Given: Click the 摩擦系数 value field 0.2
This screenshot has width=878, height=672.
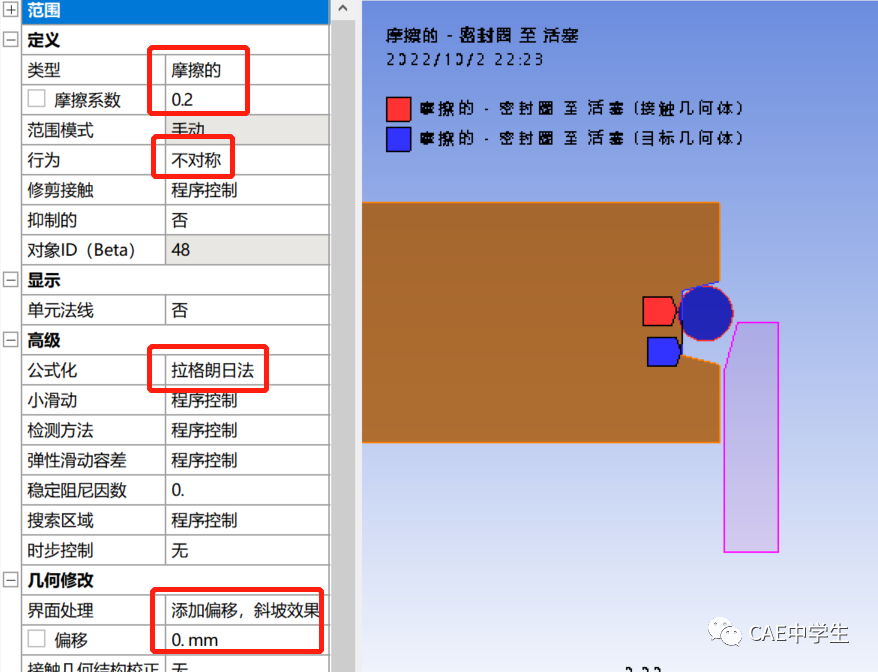Looking at the screenshot, I should pyautogui.click(x=200, y=99).
